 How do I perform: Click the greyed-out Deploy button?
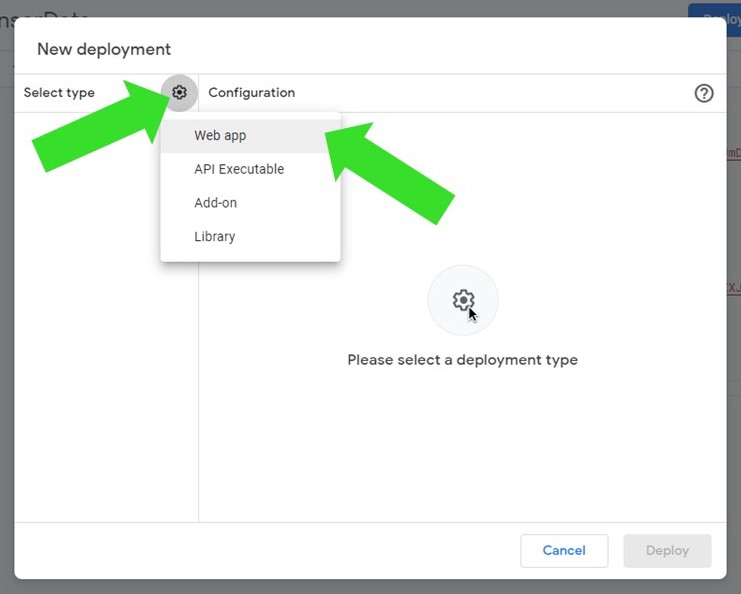coord(667,551)
